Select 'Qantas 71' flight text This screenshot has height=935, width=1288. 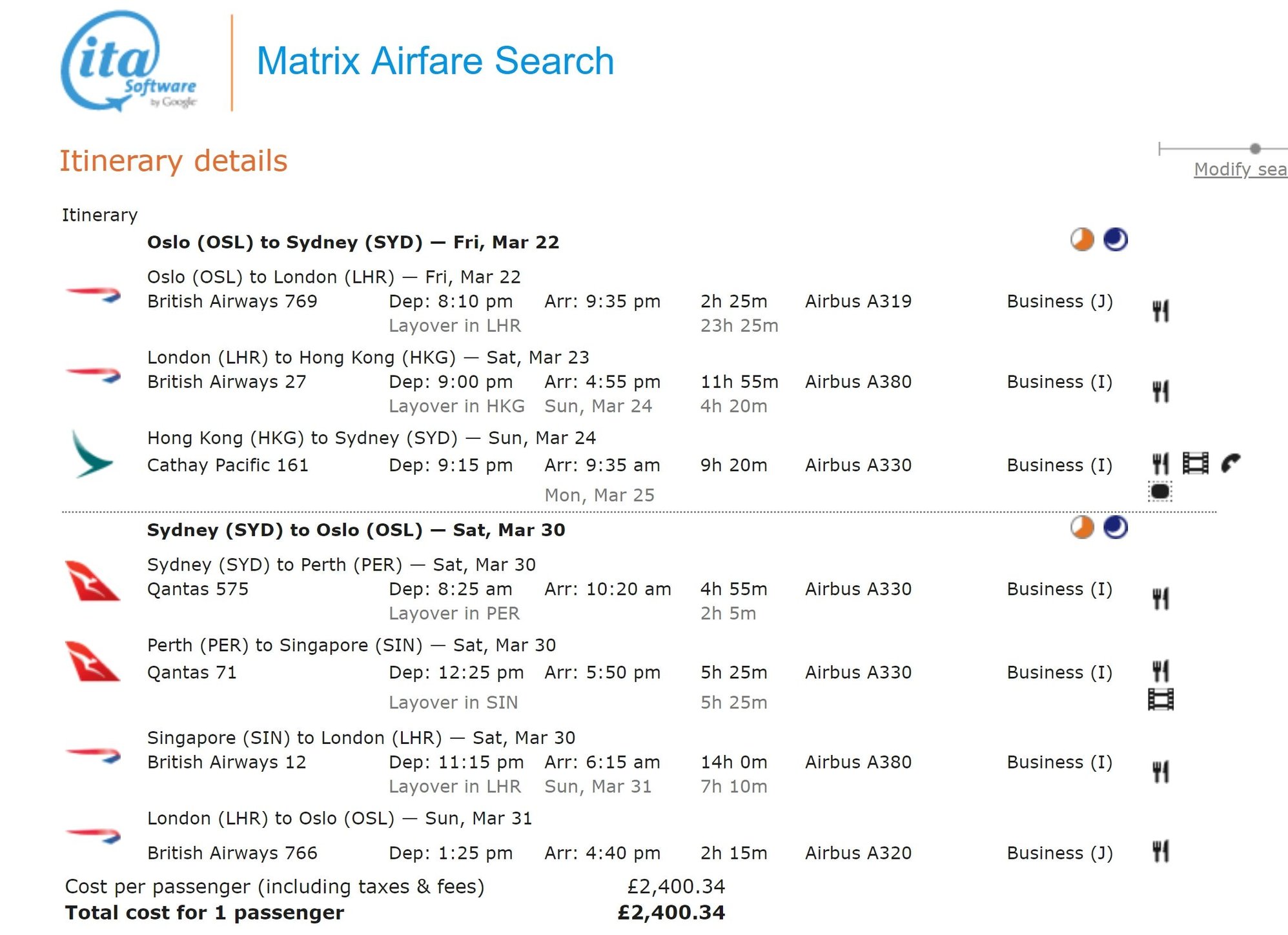[192, 672]
